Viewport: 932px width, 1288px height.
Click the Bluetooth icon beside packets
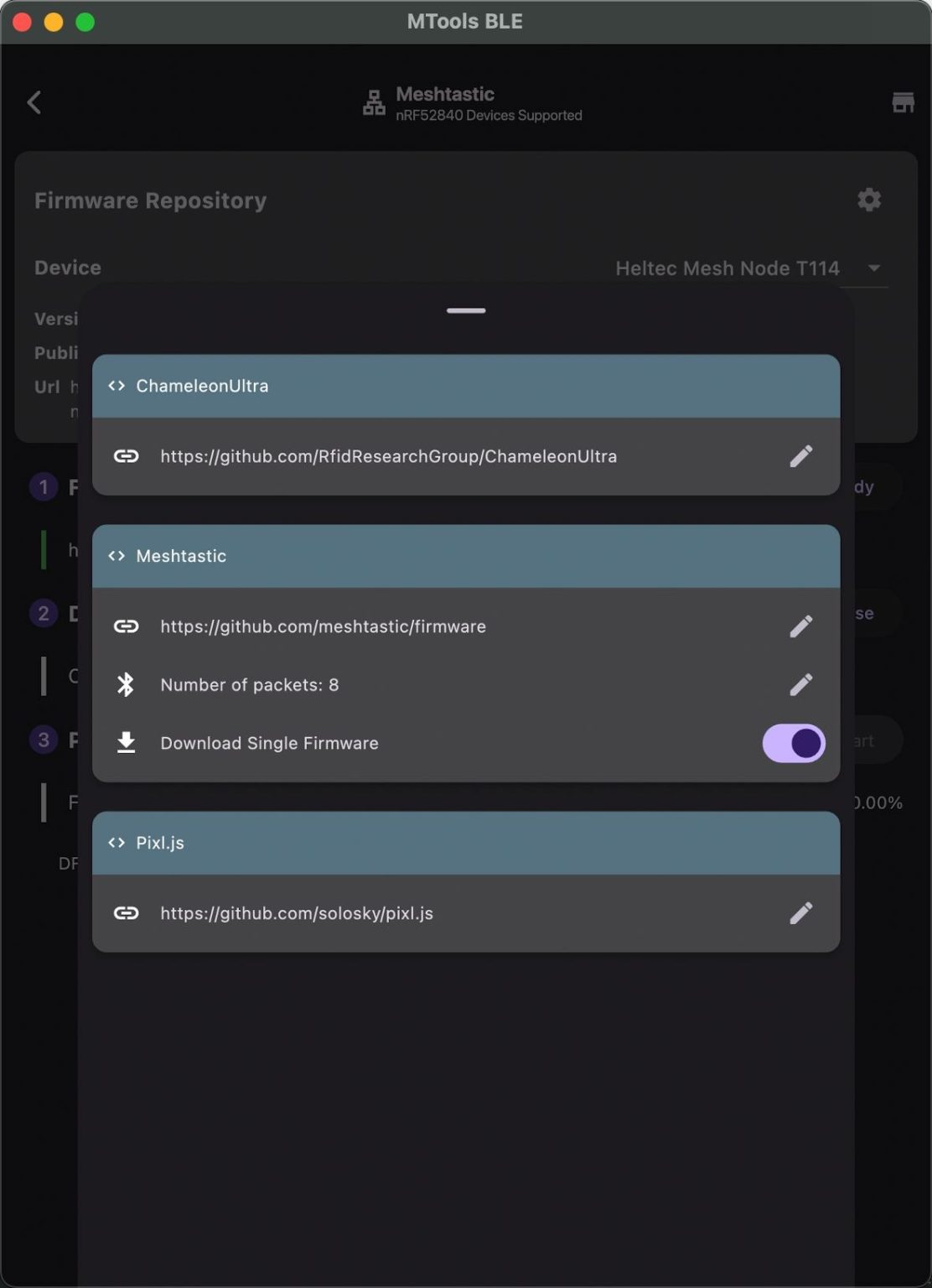coord(126,685)
